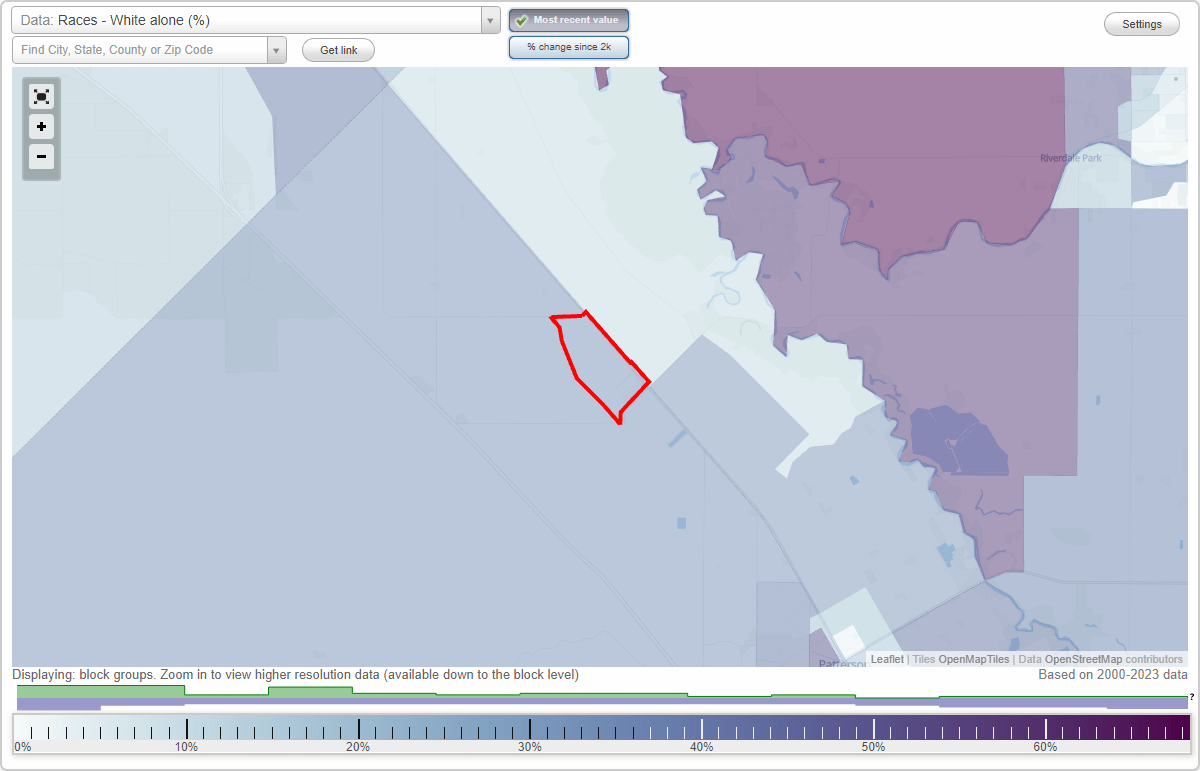Zoom out using the minus map control
Image resolution: width=1200 pixels, height=771 pixels.
(x=41, y=157)
